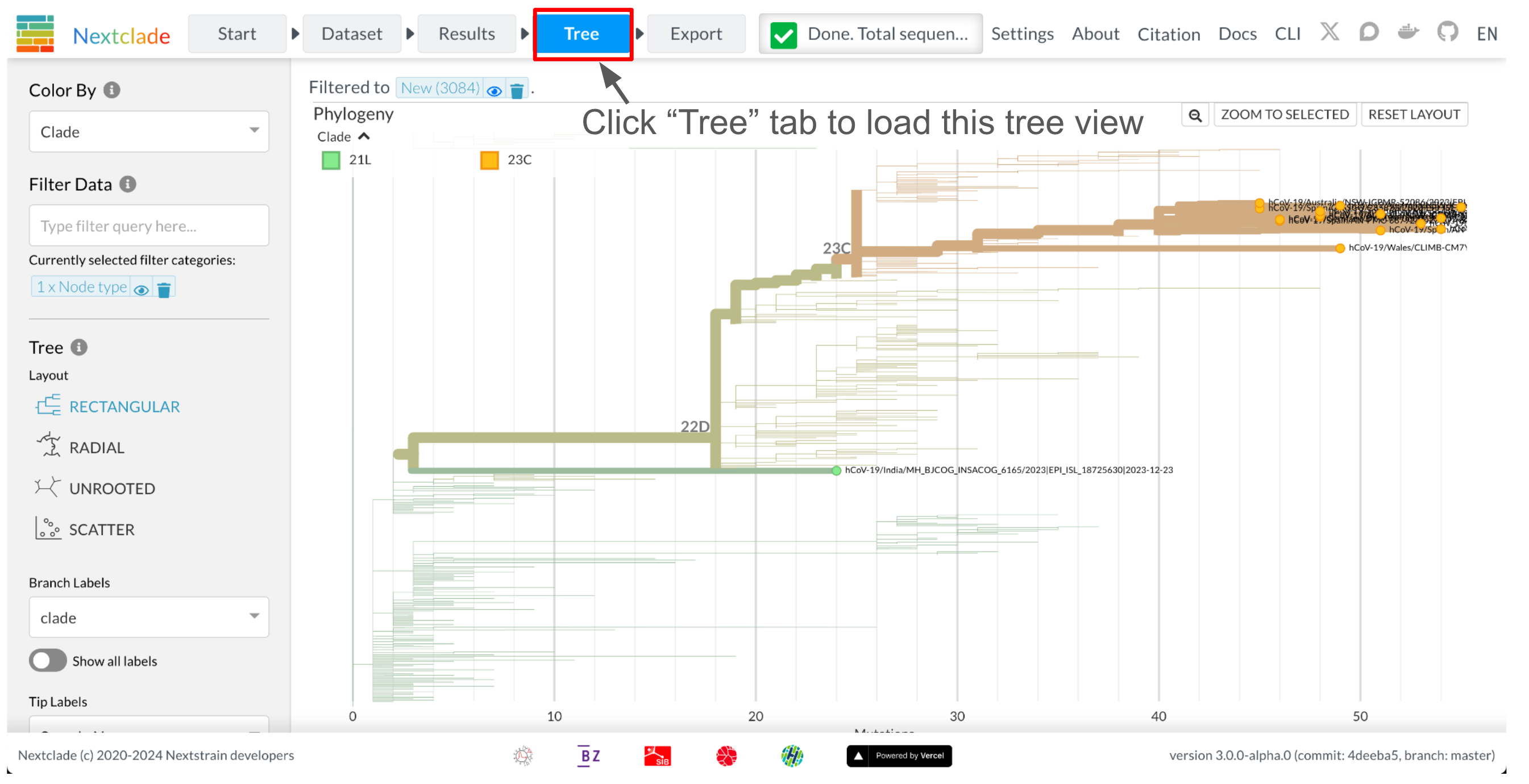Select the Scatter layout
This screenshot has height=784, width=1529.
(85, 528)
